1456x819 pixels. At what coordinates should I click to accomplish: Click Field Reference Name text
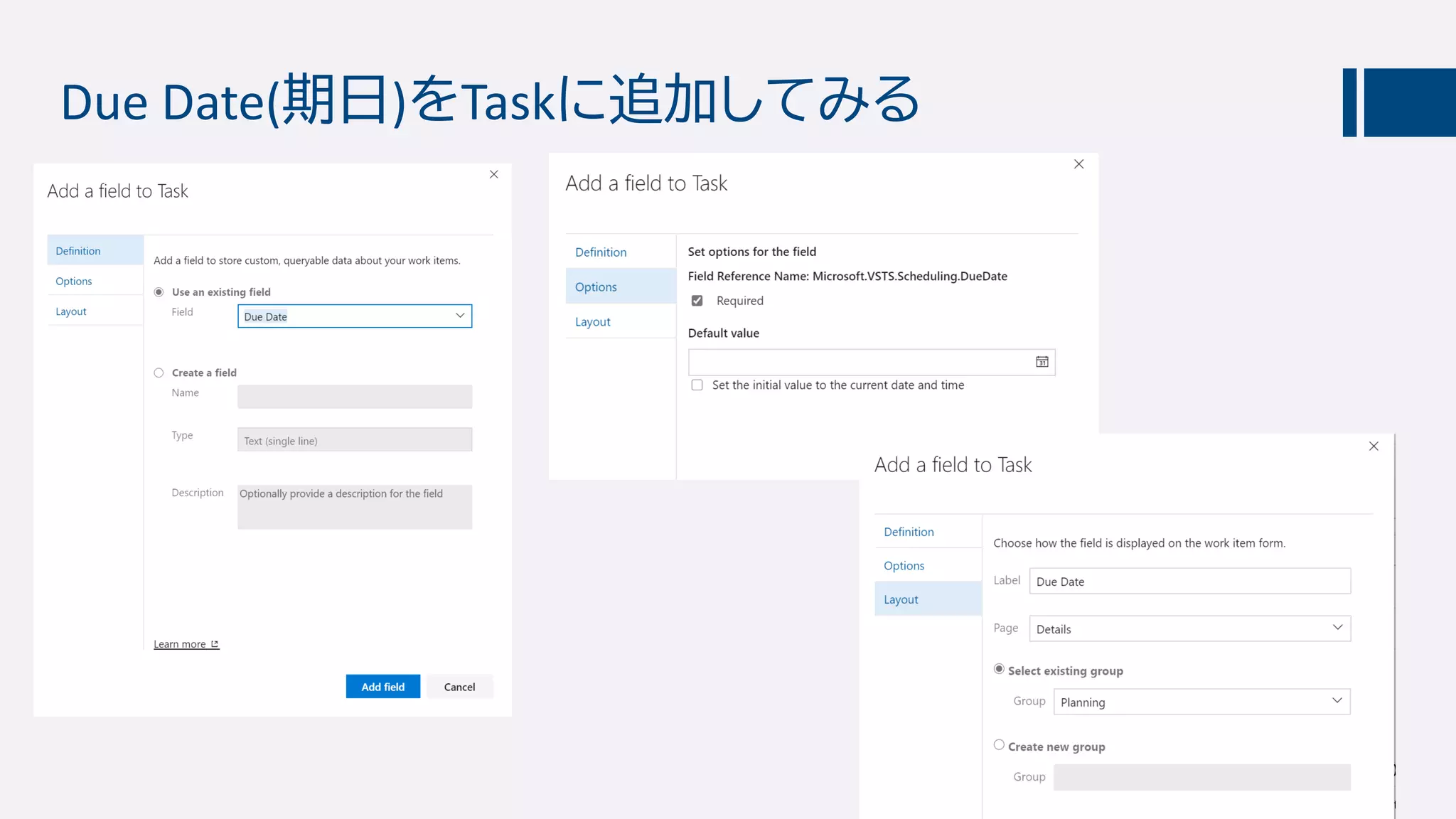click(847, 276)
